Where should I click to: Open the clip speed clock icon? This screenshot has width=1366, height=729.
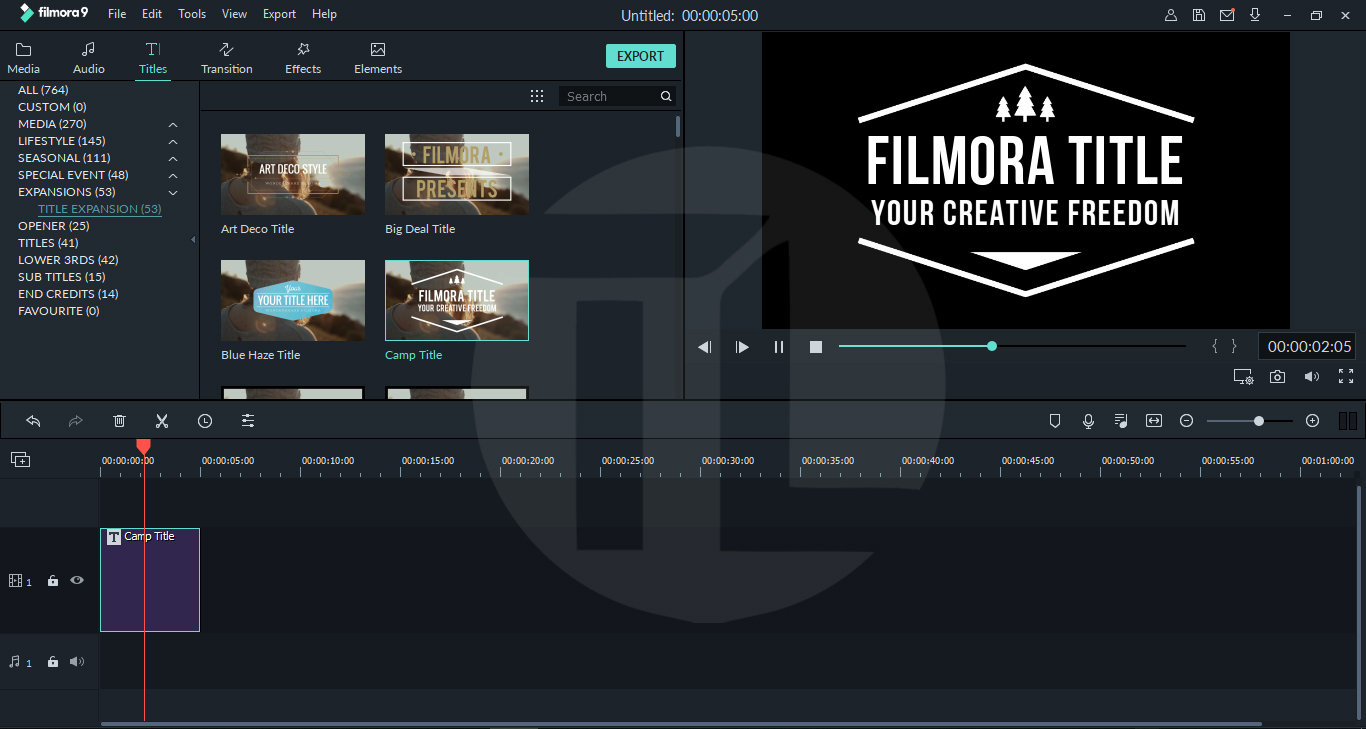(x=205, y=421)
